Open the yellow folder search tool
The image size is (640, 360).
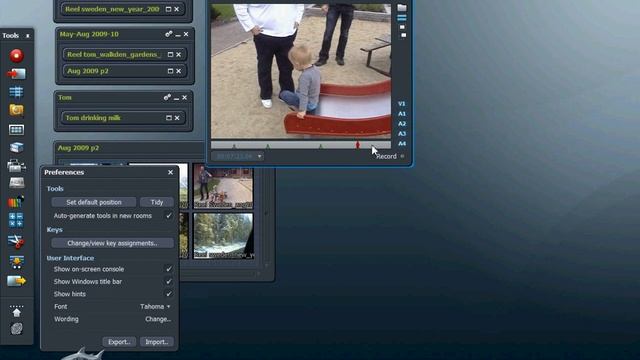[x=16, y=110]
